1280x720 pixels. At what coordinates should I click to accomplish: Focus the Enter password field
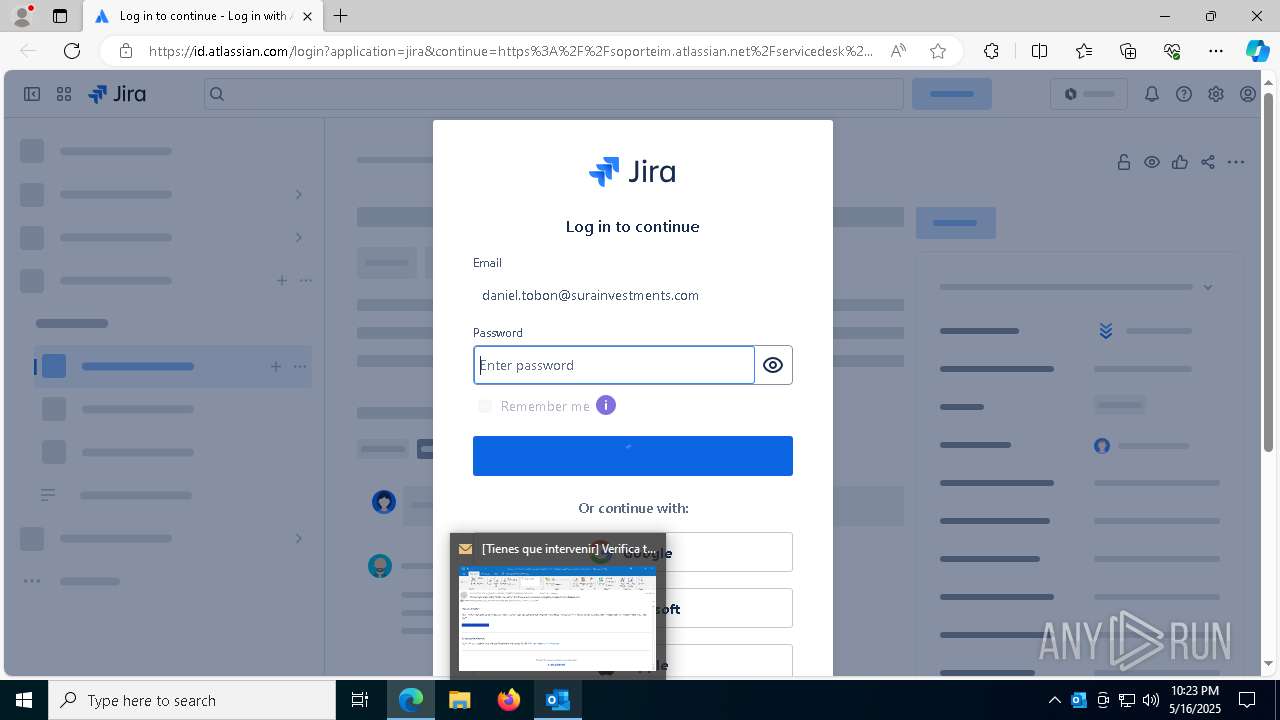pyautogui.click(x=614, y=365)
